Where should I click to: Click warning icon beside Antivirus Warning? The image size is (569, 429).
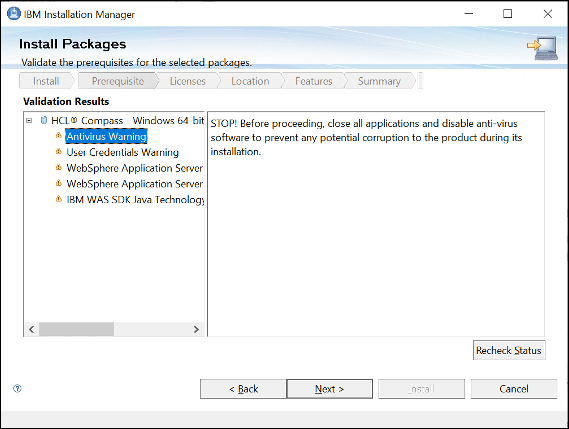pyautogui.click(x=58, y=136)
